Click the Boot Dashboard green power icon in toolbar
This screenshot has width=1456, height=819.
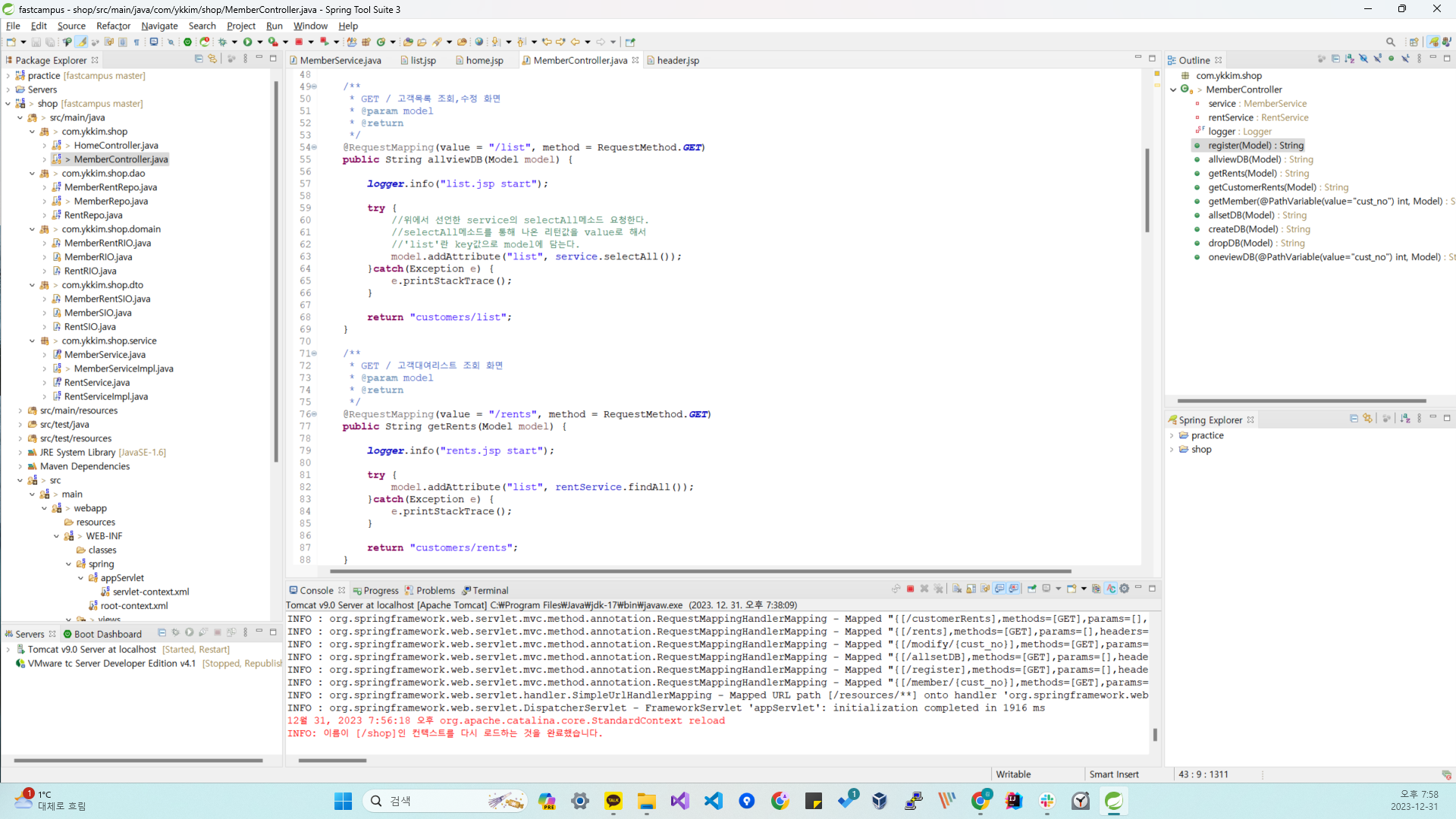coord(188,42)
